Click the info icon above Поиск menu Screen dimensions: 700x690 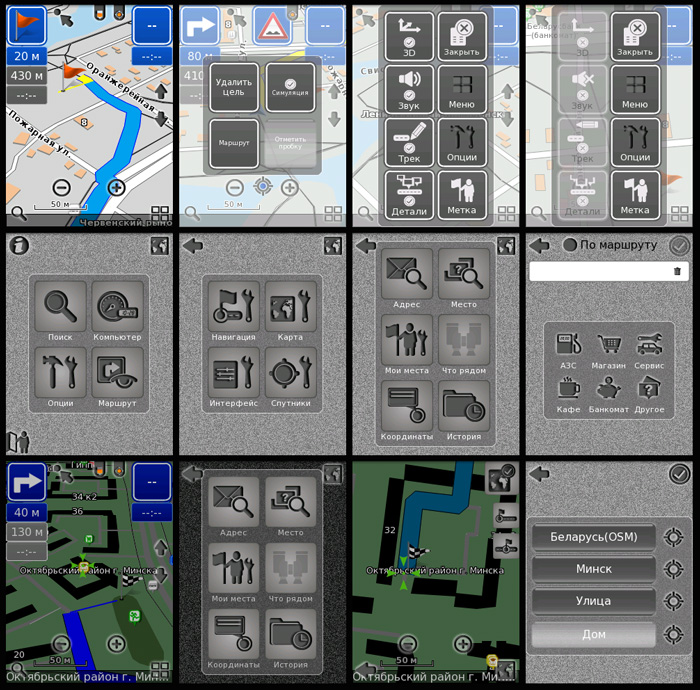pyautogui.click(x=19, y=246)
